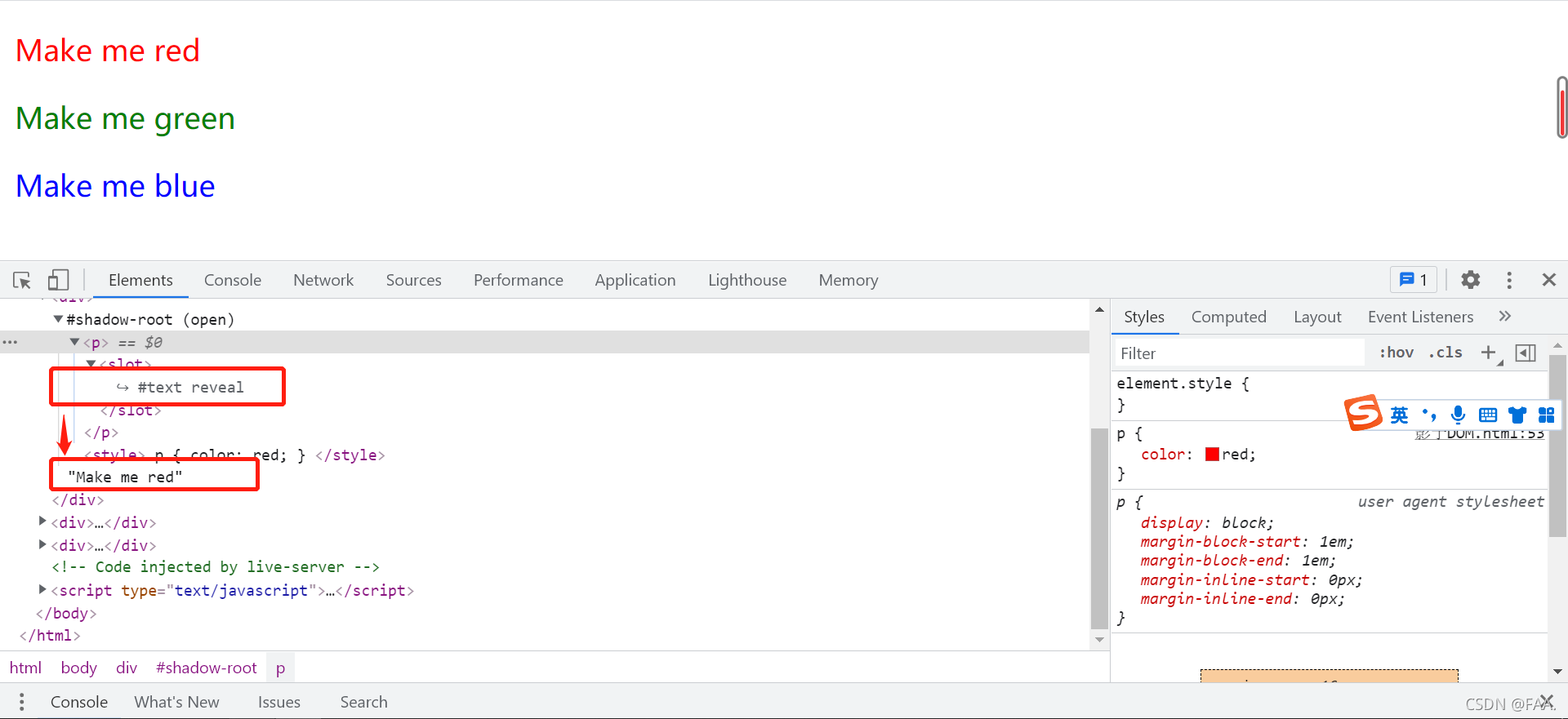Open the Application tab
Screen dimensions: 1568x719
[635, 280]
